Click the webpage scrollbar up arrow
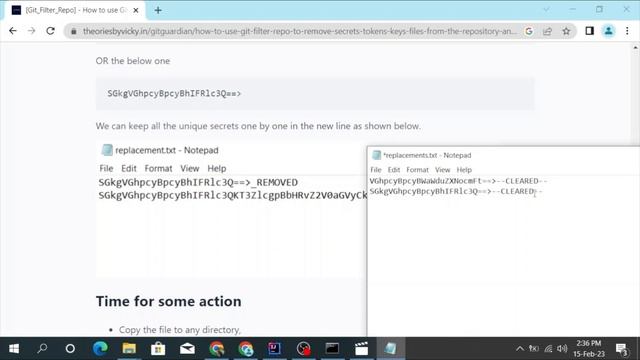This screenshot has height=360, width=640. [635, 48]
